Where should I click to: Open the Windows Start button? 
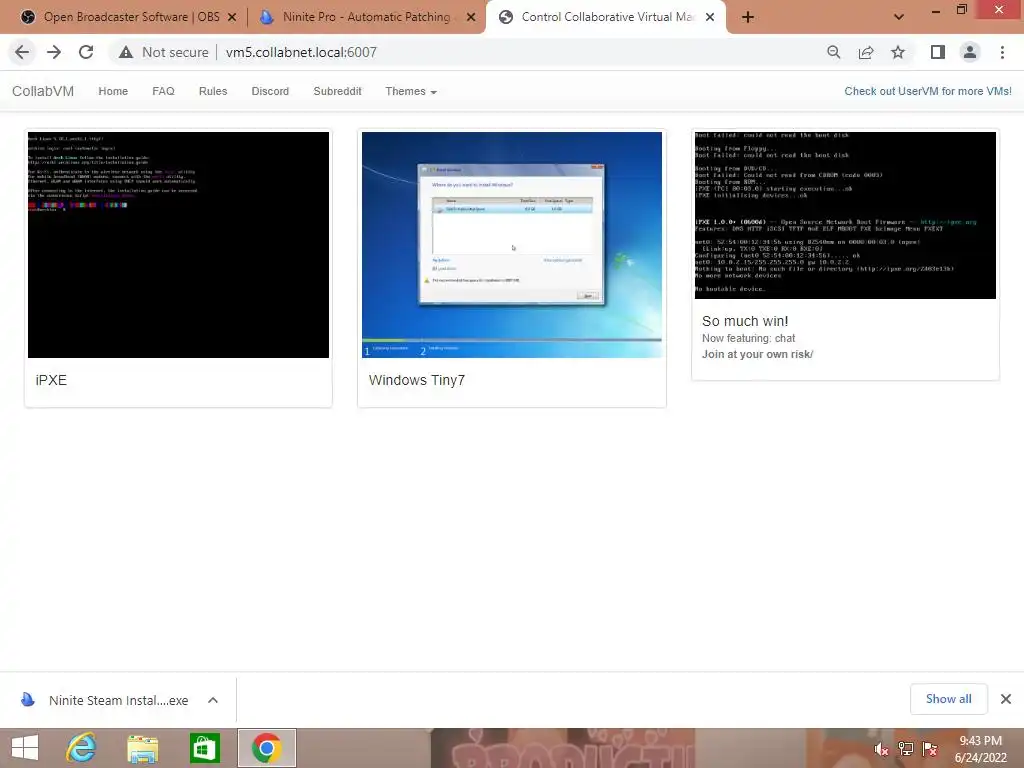click(25, 748)
